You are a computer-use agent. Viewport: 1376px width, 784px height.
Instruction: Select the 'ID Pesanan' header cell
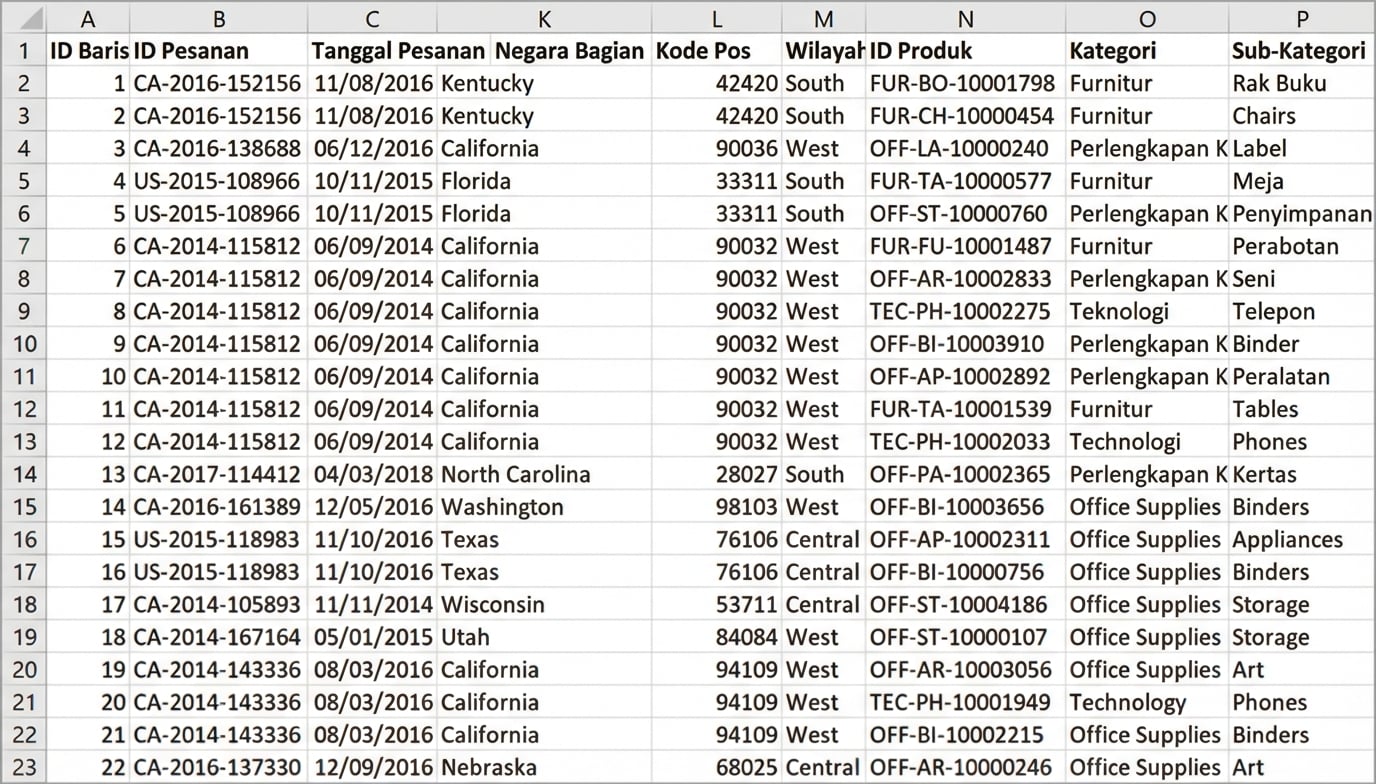pyautogui.click(x=218, y=51)
